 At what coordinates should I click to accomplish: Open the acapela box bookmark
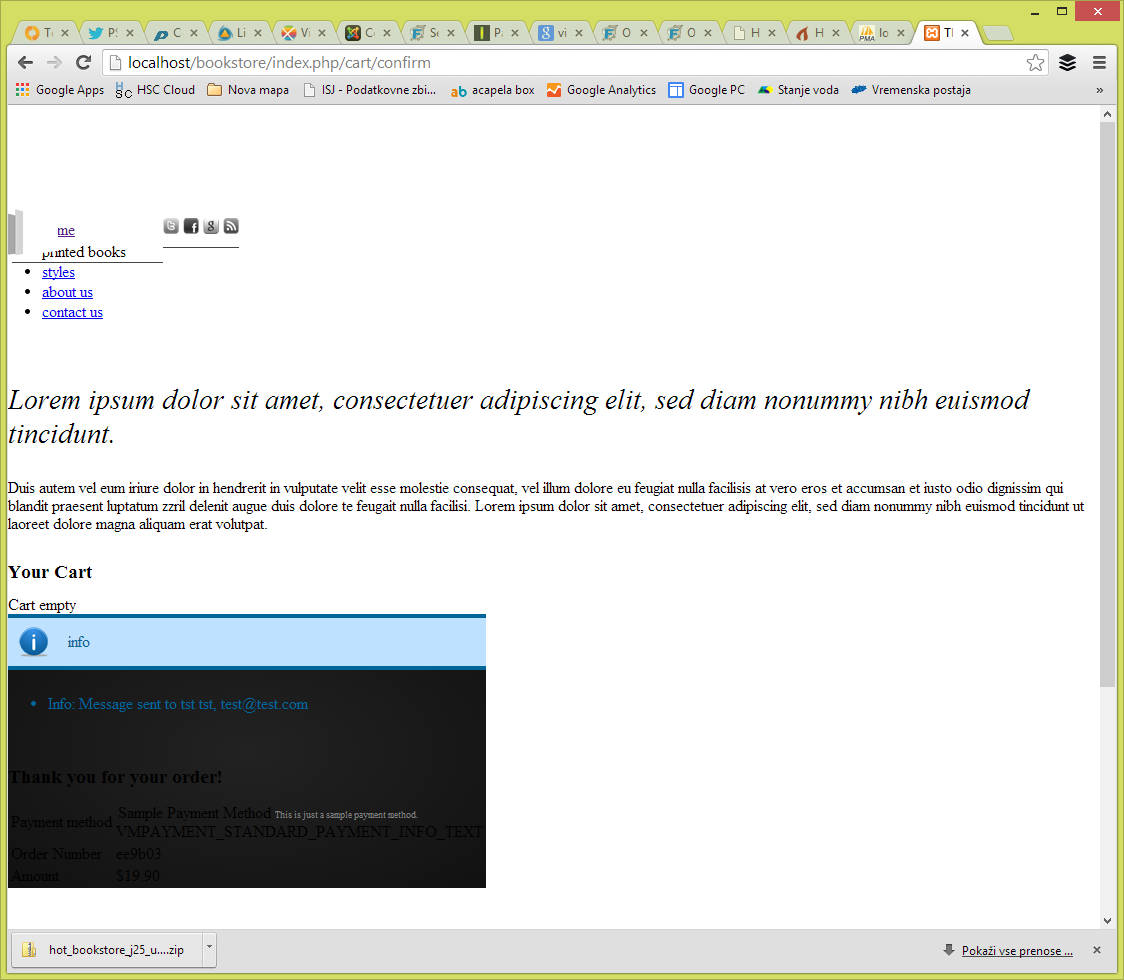(492, 90)
